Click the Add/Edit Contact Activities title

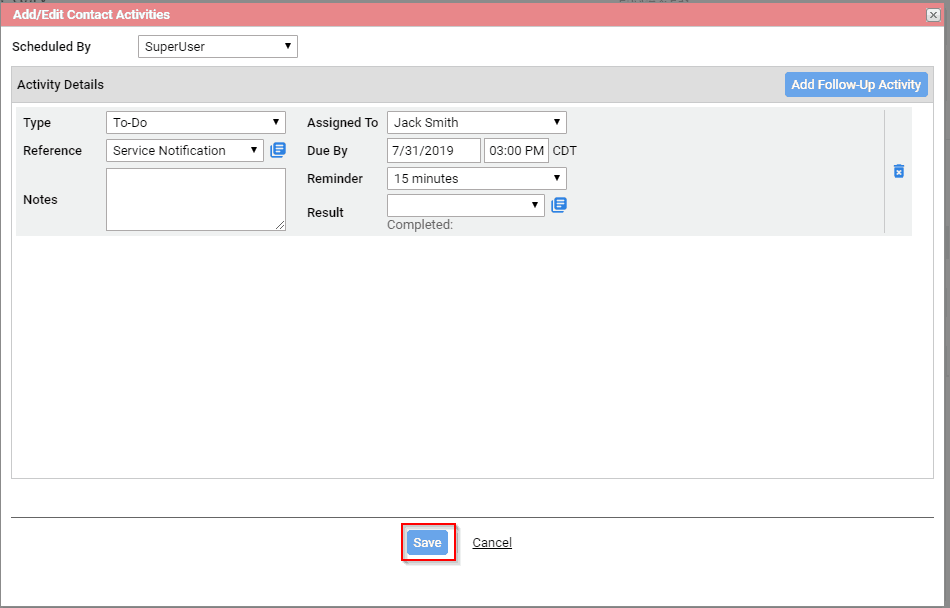coord(91,15)
